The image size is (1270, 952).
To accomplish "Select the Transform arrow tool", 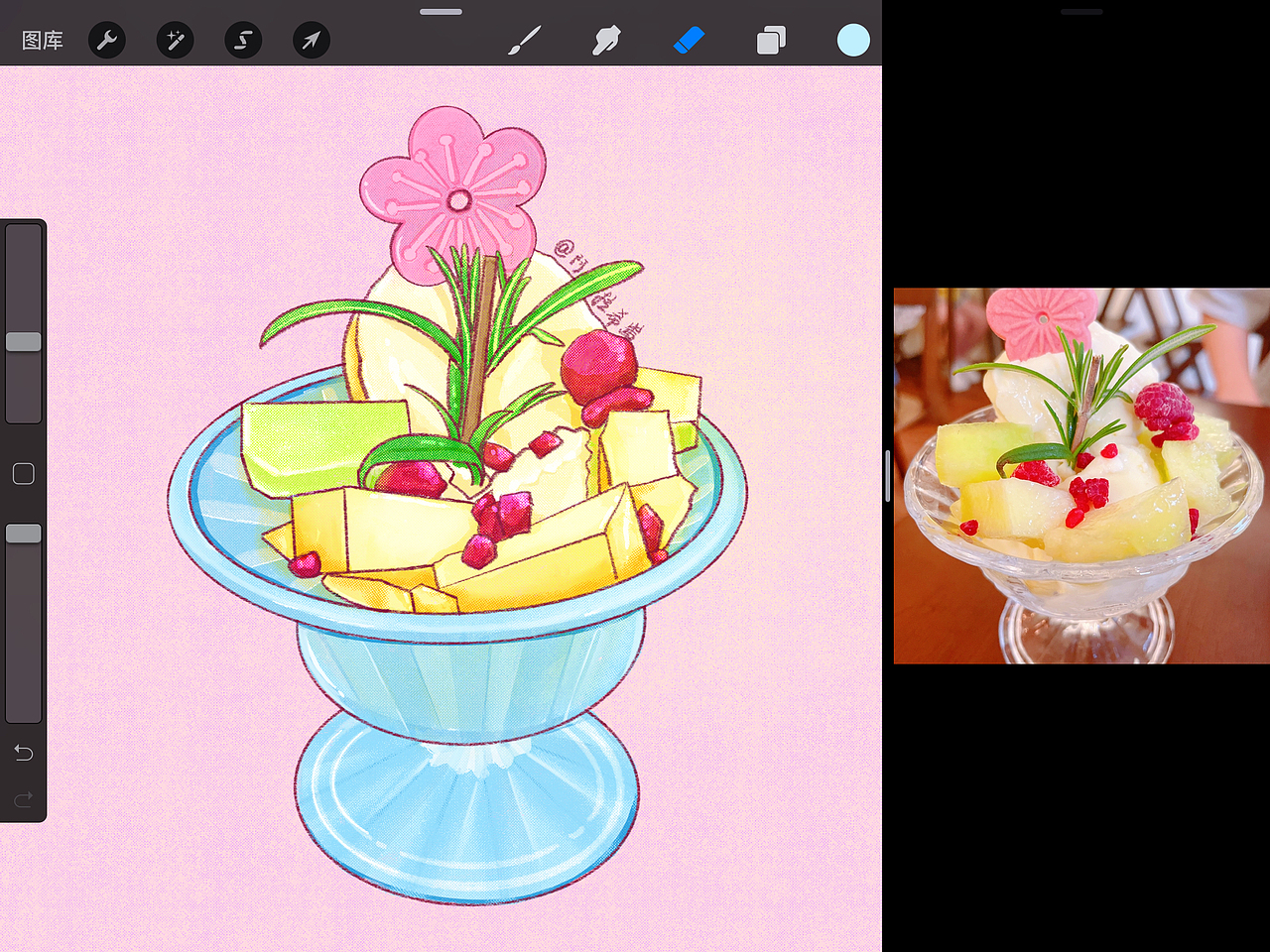I will 311,40.
